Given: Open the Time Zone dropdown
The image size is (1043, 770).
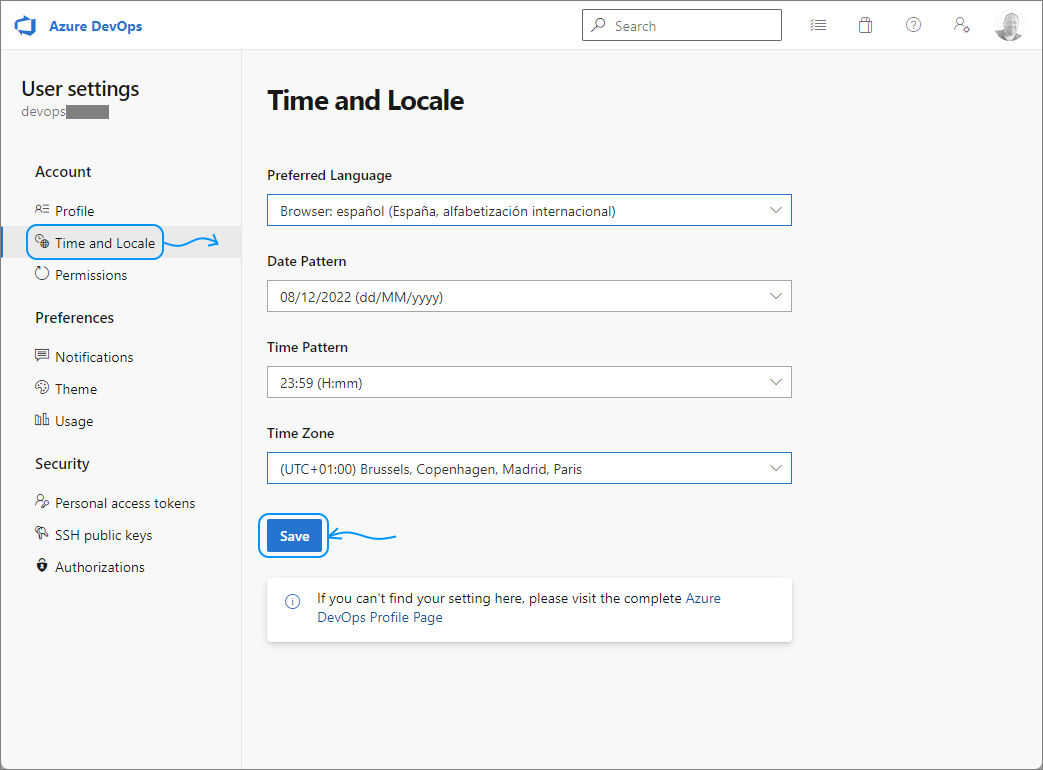Looking at the screenshot, I should 529,468.
